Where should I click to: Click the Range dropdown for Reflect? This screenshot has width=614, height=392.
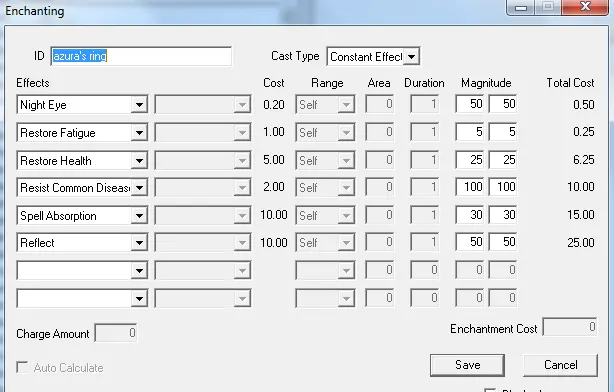pos(325,243)
